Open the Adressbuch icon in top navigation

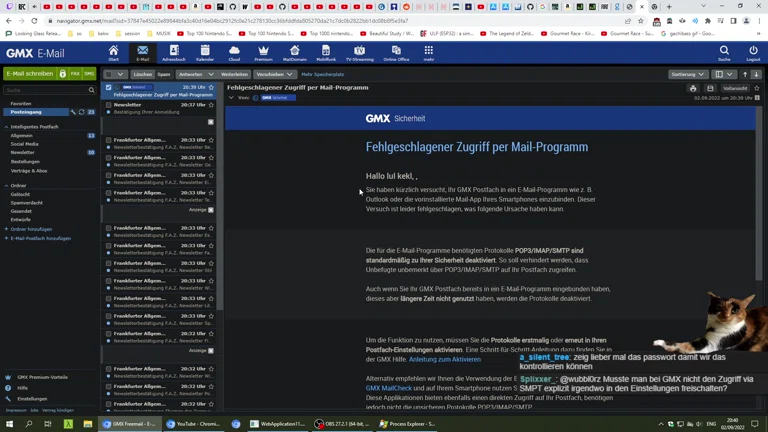(x=174, y=53)
